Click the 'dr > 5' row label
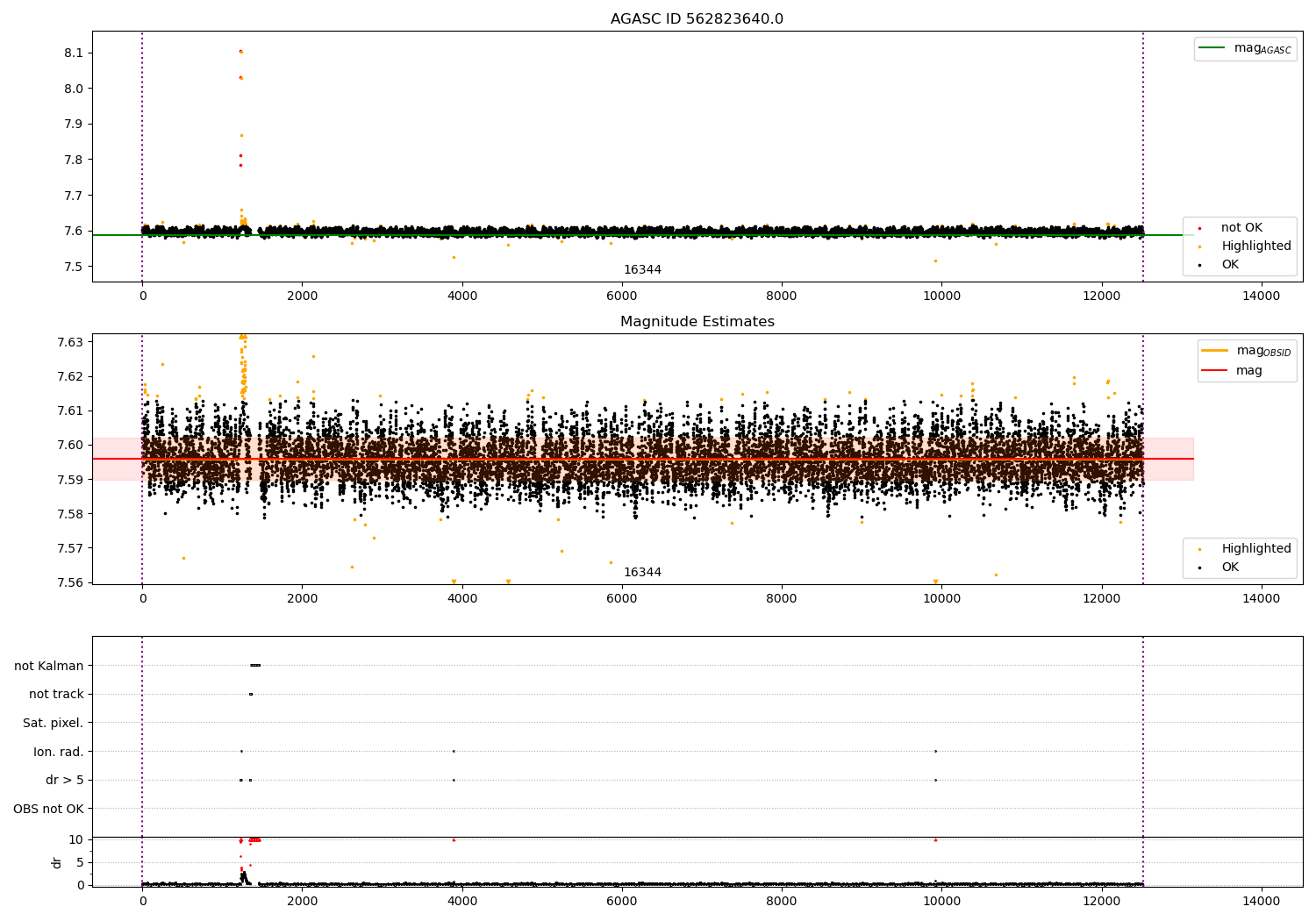 65,780
